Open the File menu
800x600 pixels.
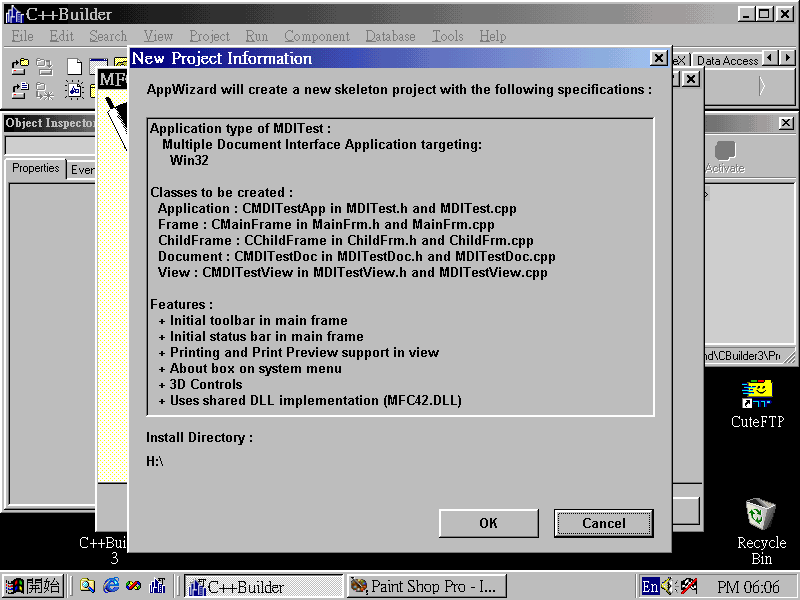click(22, 36)
